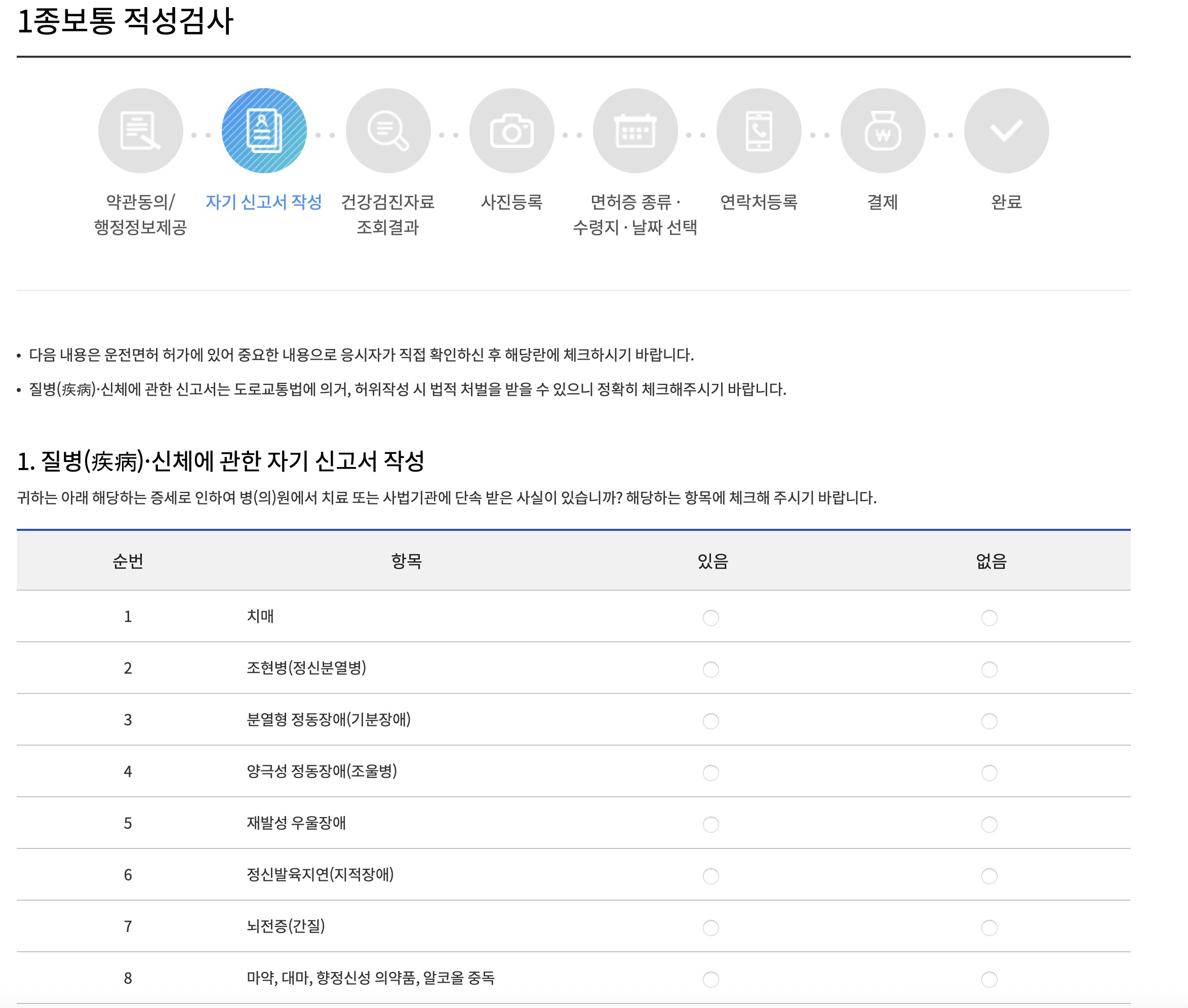
Task: Select 없음 radio for 치매
Action: [988, 617]
